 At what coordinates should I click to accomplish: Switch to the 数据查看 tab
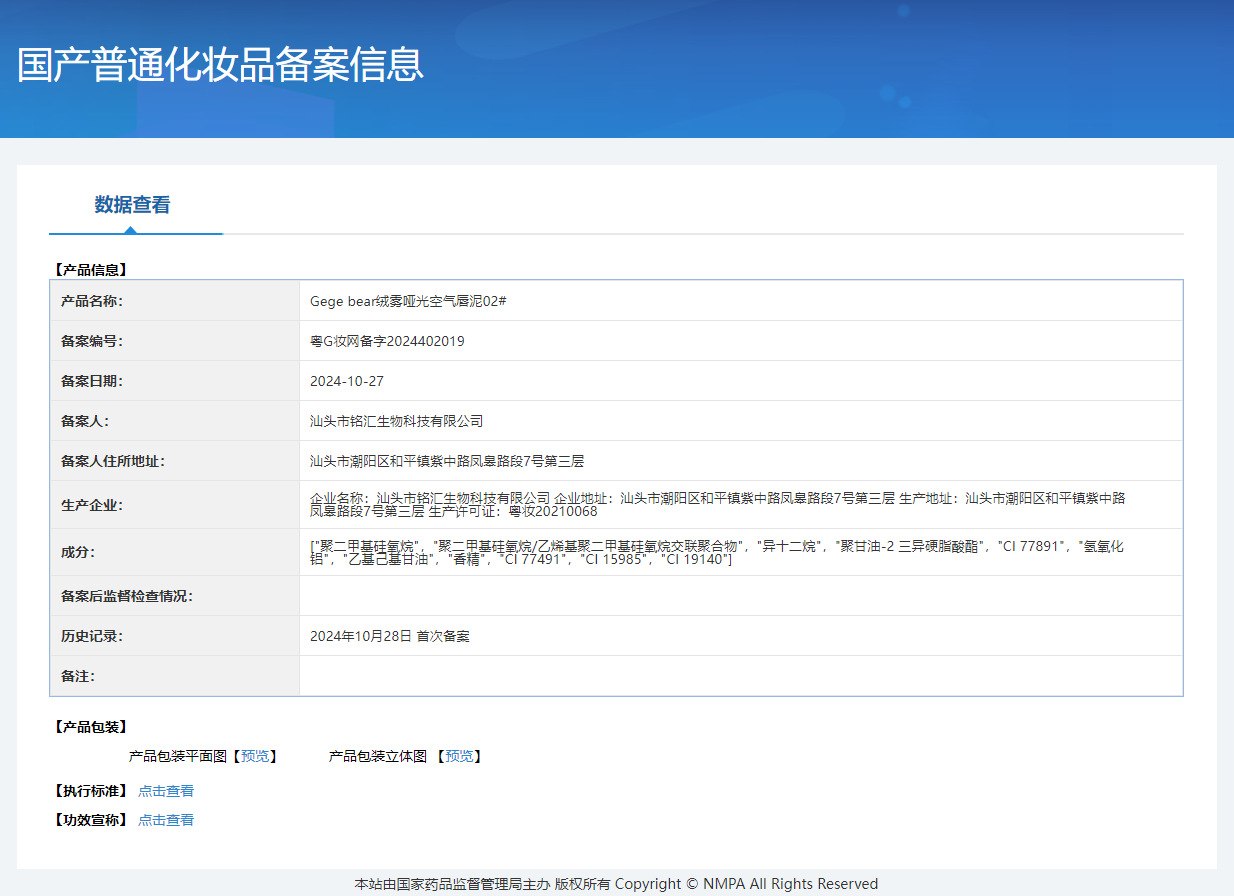click(x=129, y=204)
